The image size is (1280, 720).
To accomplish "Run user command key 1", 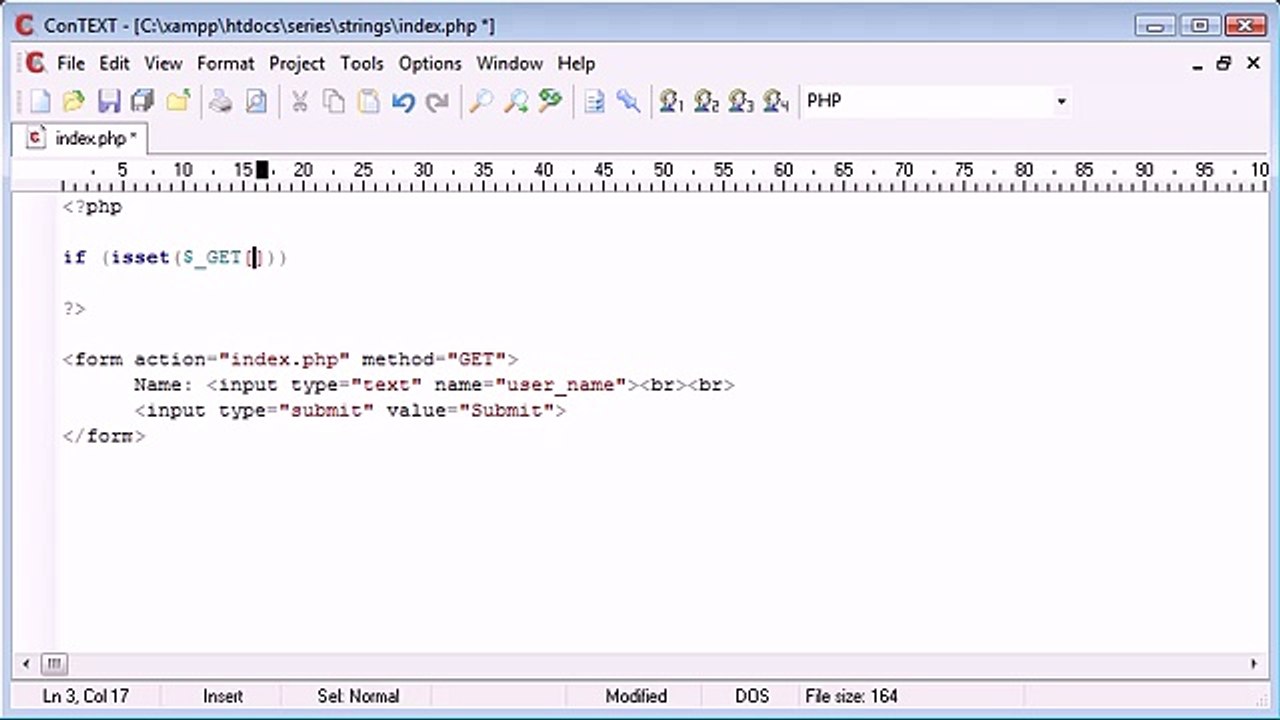I will (x=672, y=101).
